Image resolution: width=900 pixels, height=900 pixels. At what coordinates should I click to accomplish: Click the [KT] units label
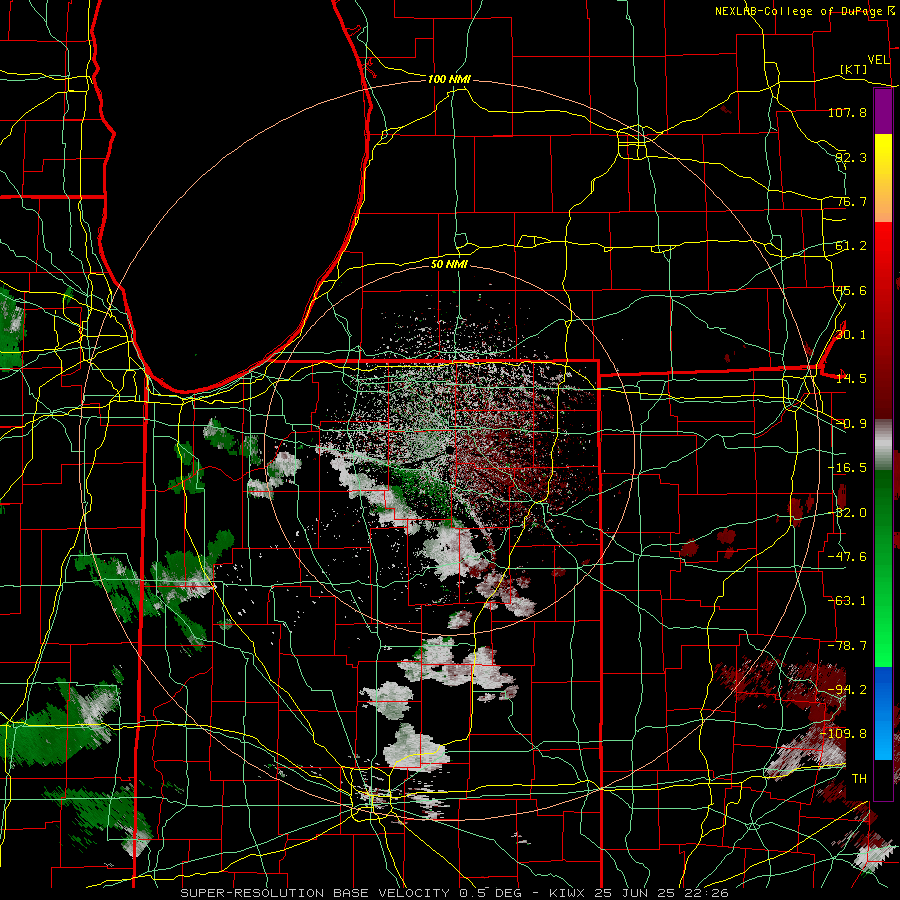pyautogui.click(x=854, y=69)
